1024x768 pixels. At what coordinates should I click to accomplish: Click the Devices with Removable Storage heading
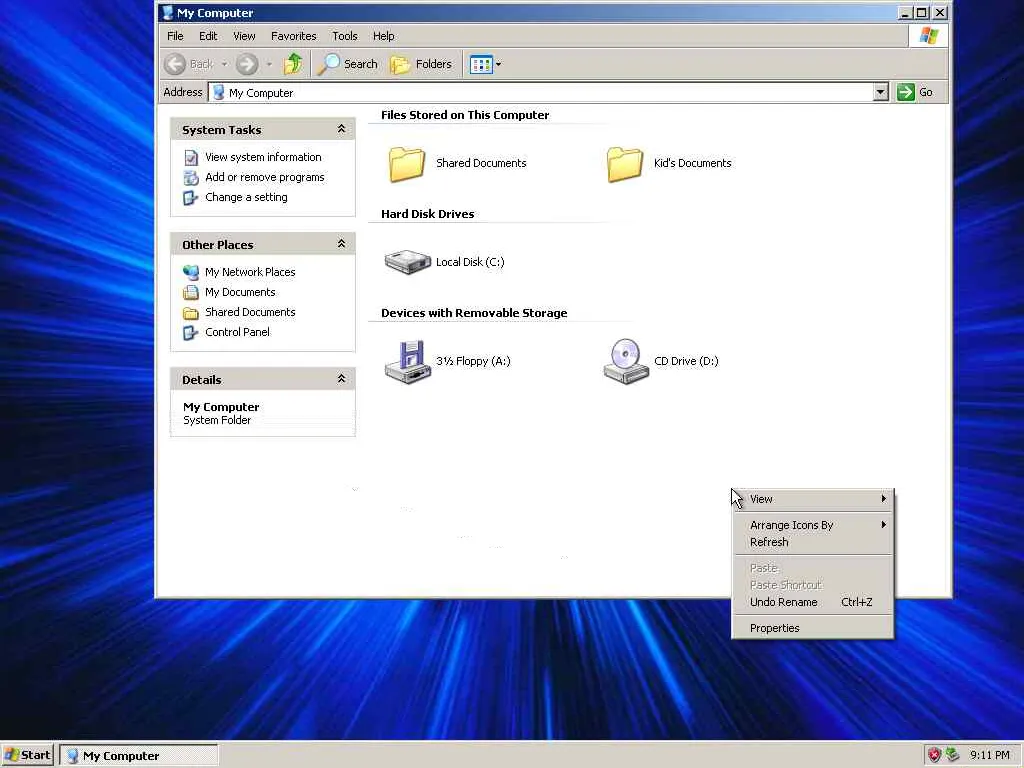point(474,313)
